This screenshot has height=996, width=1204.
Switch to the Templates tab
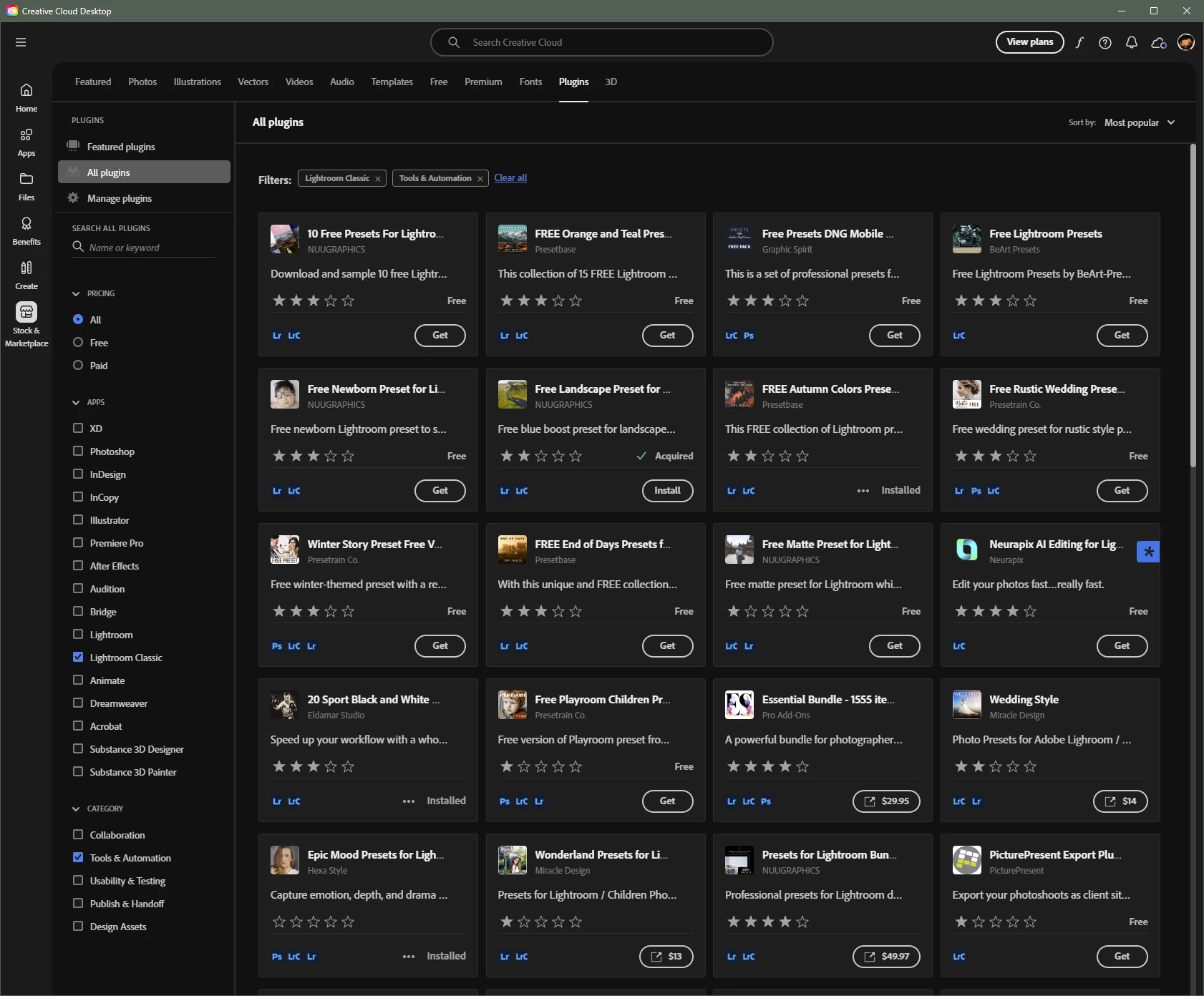(392, 82)
